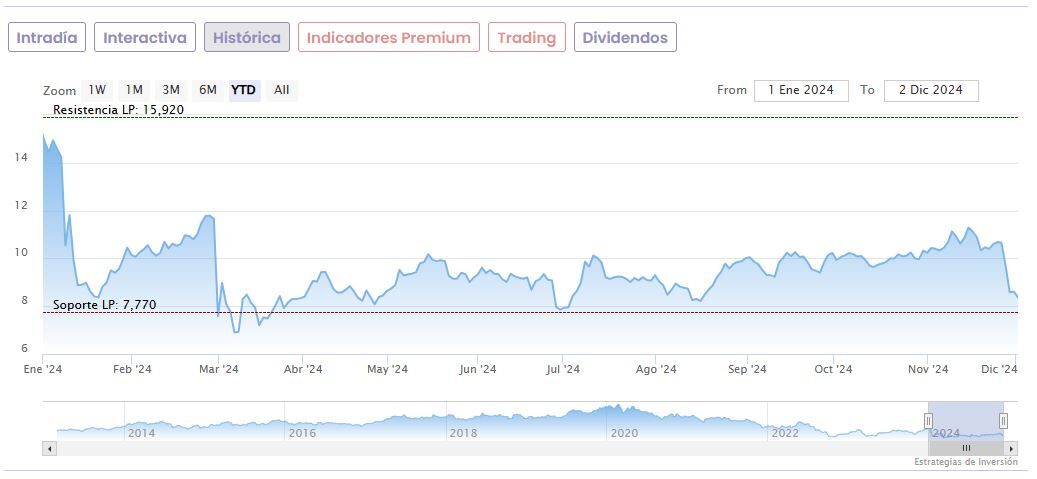The height and width of the screenshot is (479, 1037).
Task: Open the Interactiva chart tab
Action: pyautogui.click(x=145, y=38)
